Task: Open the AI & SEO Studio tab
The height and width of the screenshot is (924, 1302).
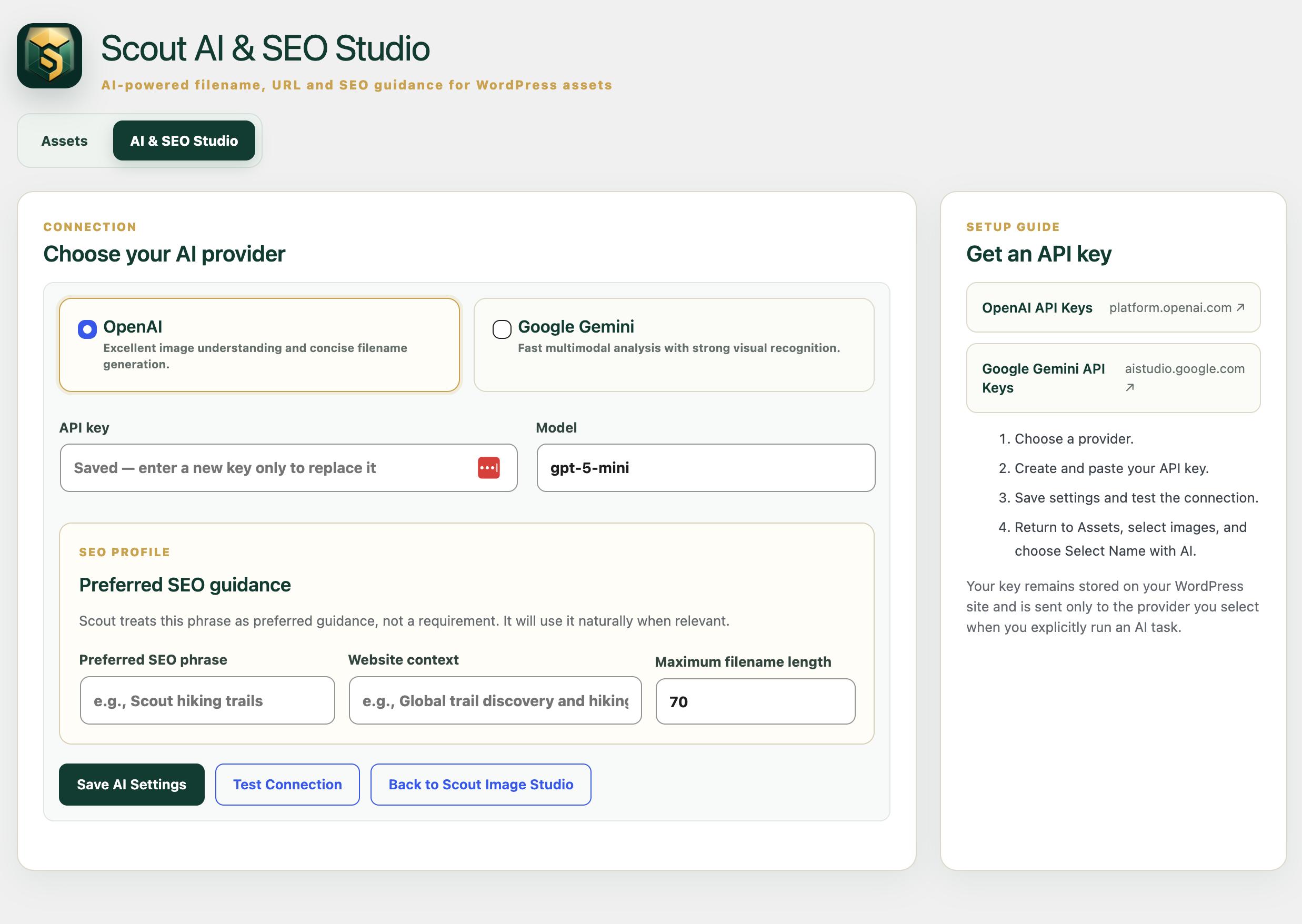Action: [184, 140]
